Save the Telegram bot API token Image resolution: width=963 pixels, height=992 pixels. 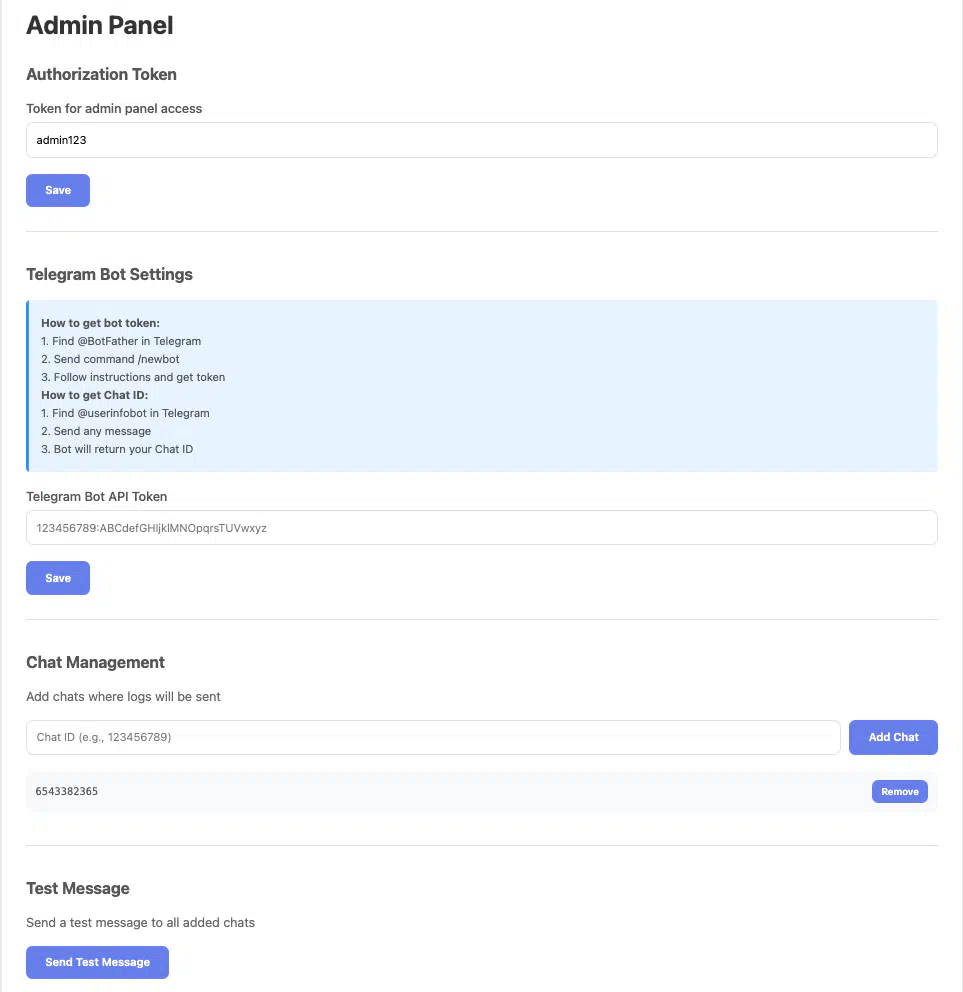click(x=58, y=578)
